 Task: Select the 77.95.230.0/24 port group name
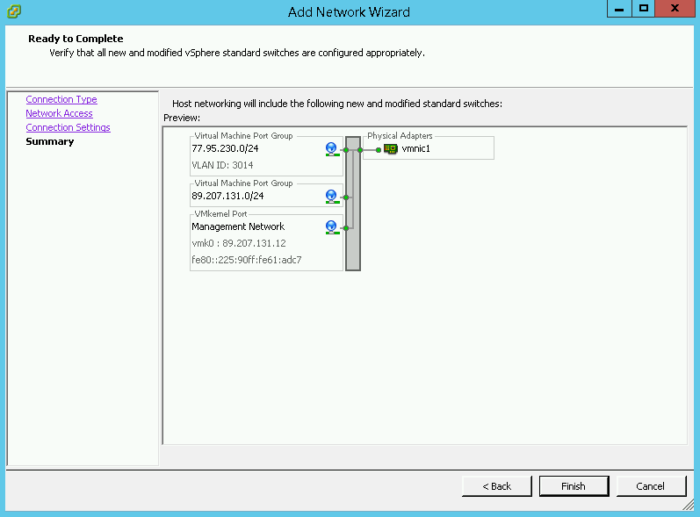[x=225, y=149]
